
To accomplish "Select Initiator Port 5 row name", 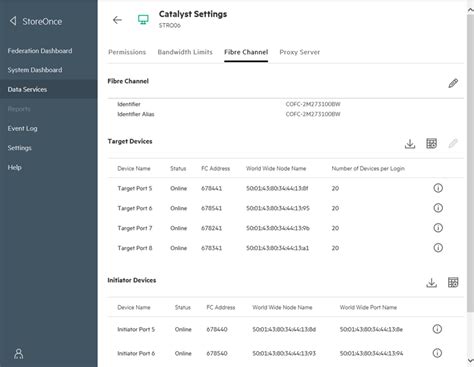I will click(136, 329).
